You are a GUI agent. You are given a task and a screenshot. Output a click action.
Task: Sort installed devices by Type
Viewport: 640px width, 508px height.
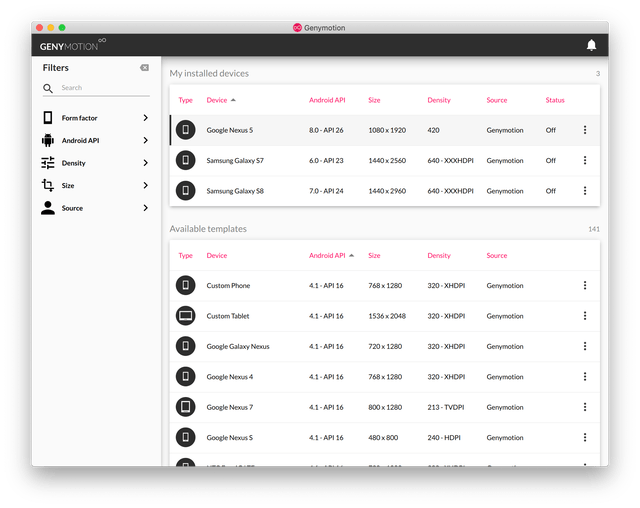185,100
